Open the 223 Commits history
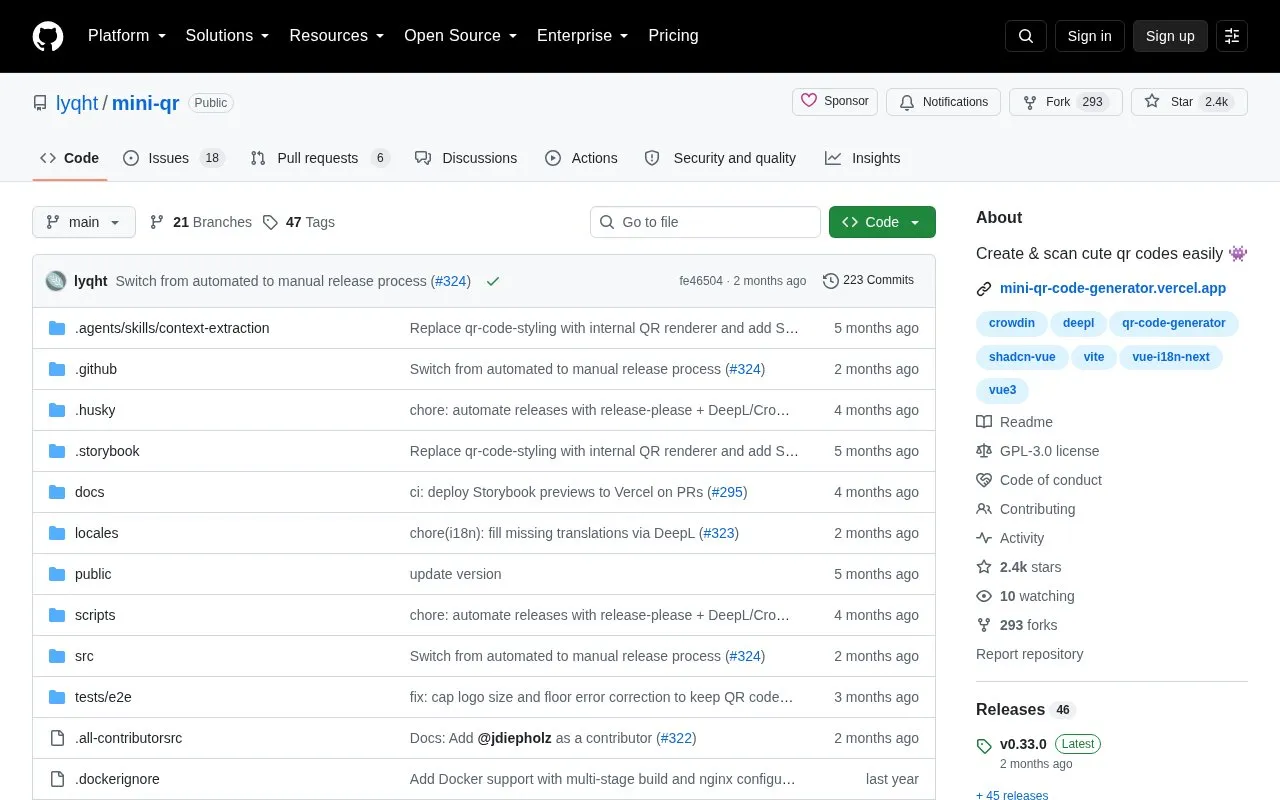Screen dimensions: 1280x800 point(868,280)
